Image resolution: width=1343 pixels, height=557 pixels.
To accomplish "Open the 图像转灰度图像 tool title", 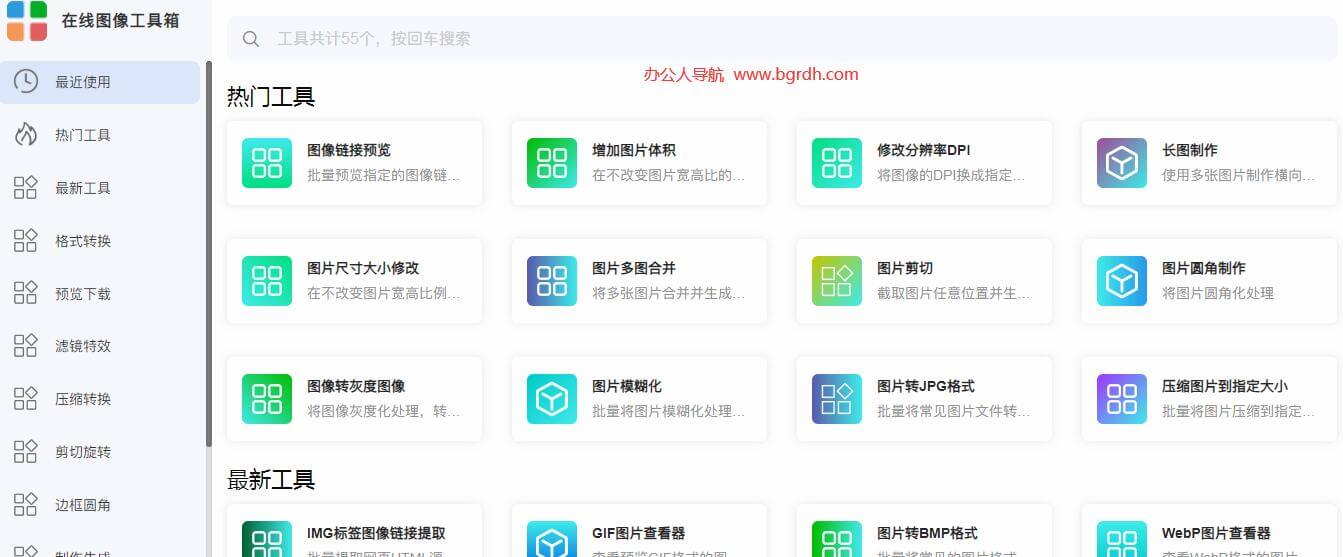I will pyautogui.click(x=356, y=386).
